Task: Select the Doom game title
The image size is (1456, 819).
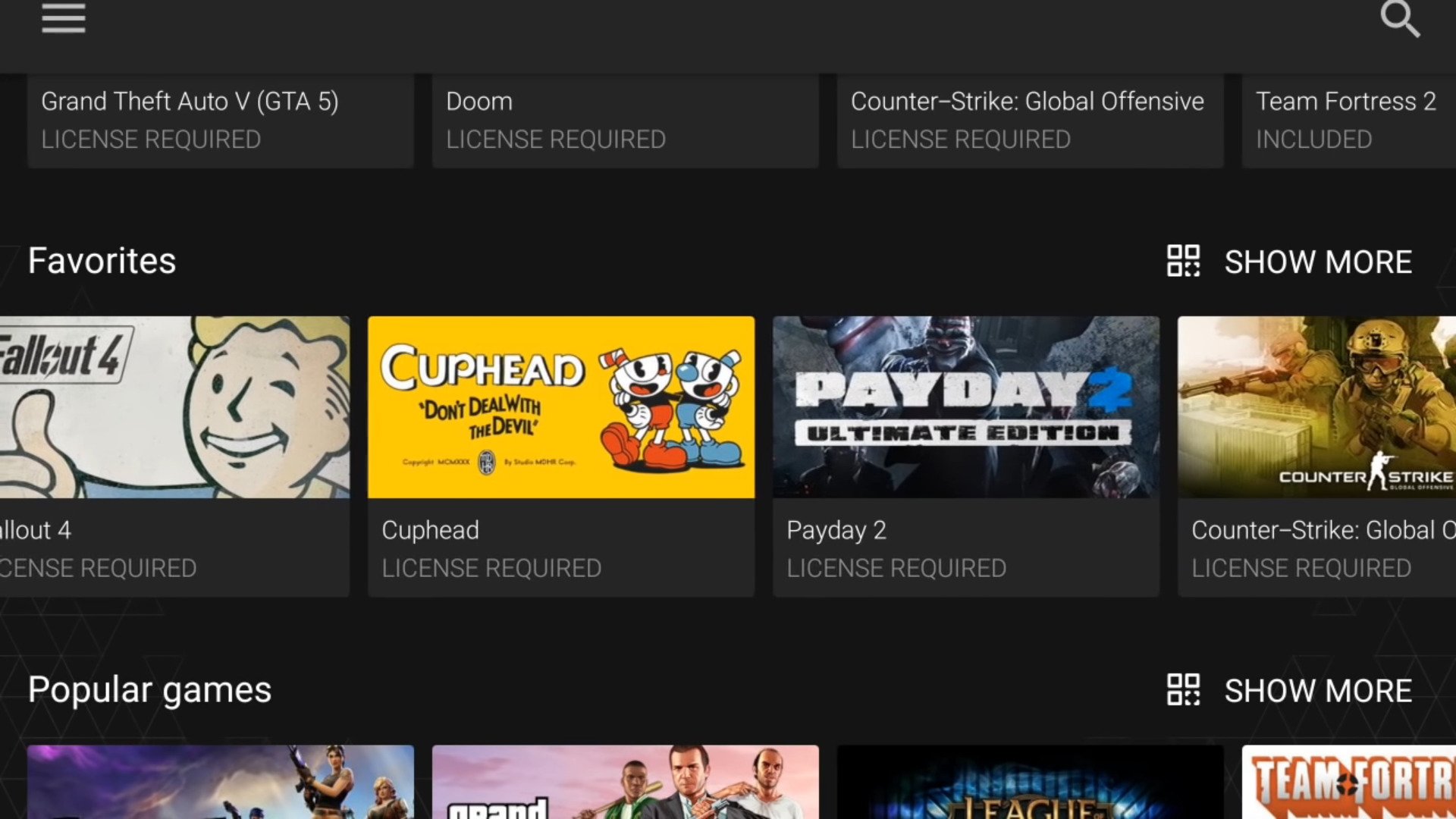Action: point(479,101)
